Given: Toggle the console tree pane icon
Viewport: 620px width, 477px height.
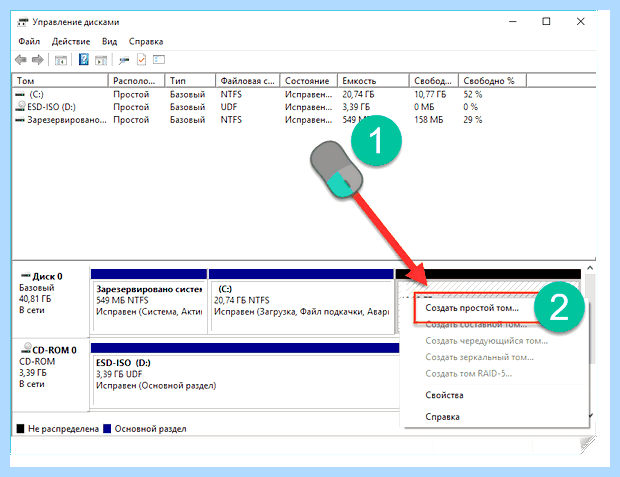Looking at the screenshot, I should (60, 60).
